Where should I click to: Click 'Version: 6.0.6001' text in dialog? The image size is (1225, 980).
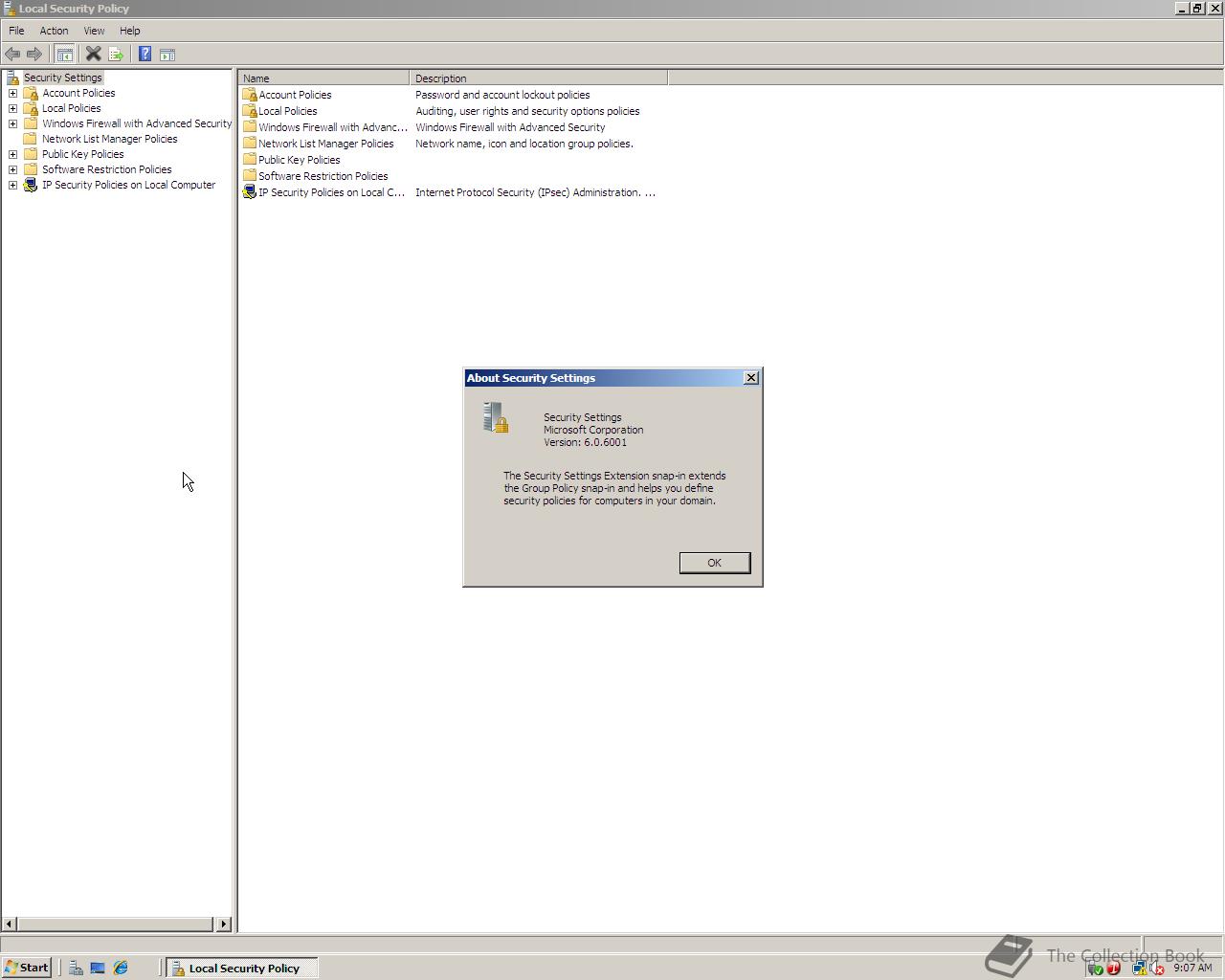coord(586,442)
